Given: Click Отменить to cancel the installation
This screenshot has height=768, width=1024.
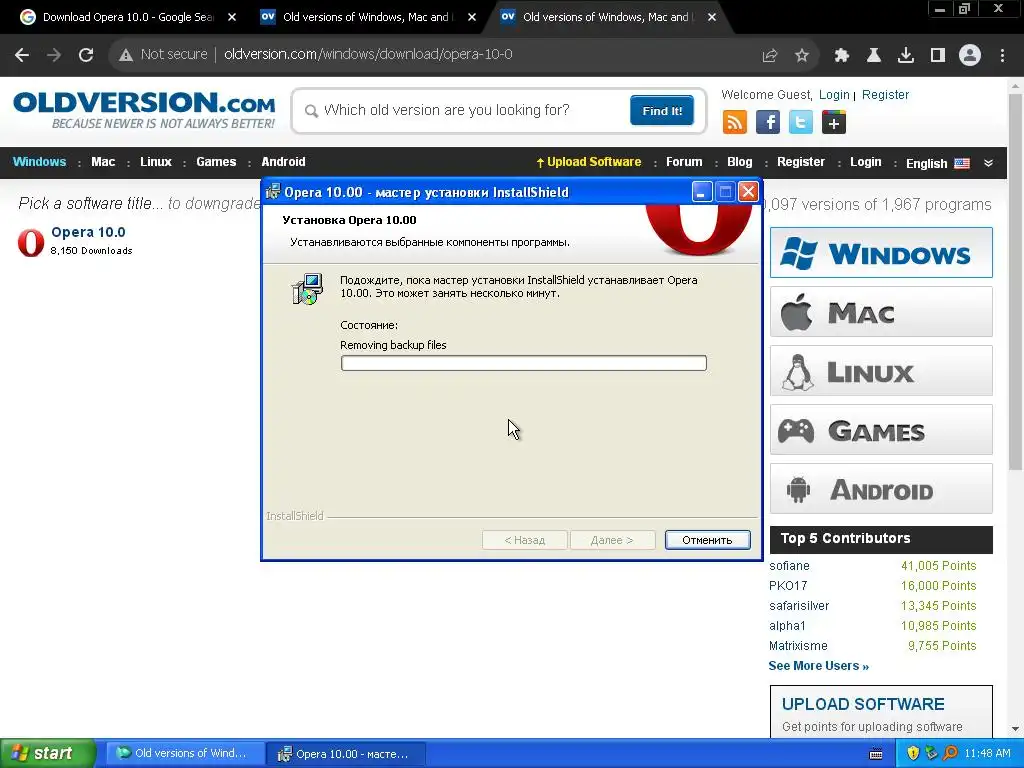Looking at the screenshot, I should click(707, 540).
